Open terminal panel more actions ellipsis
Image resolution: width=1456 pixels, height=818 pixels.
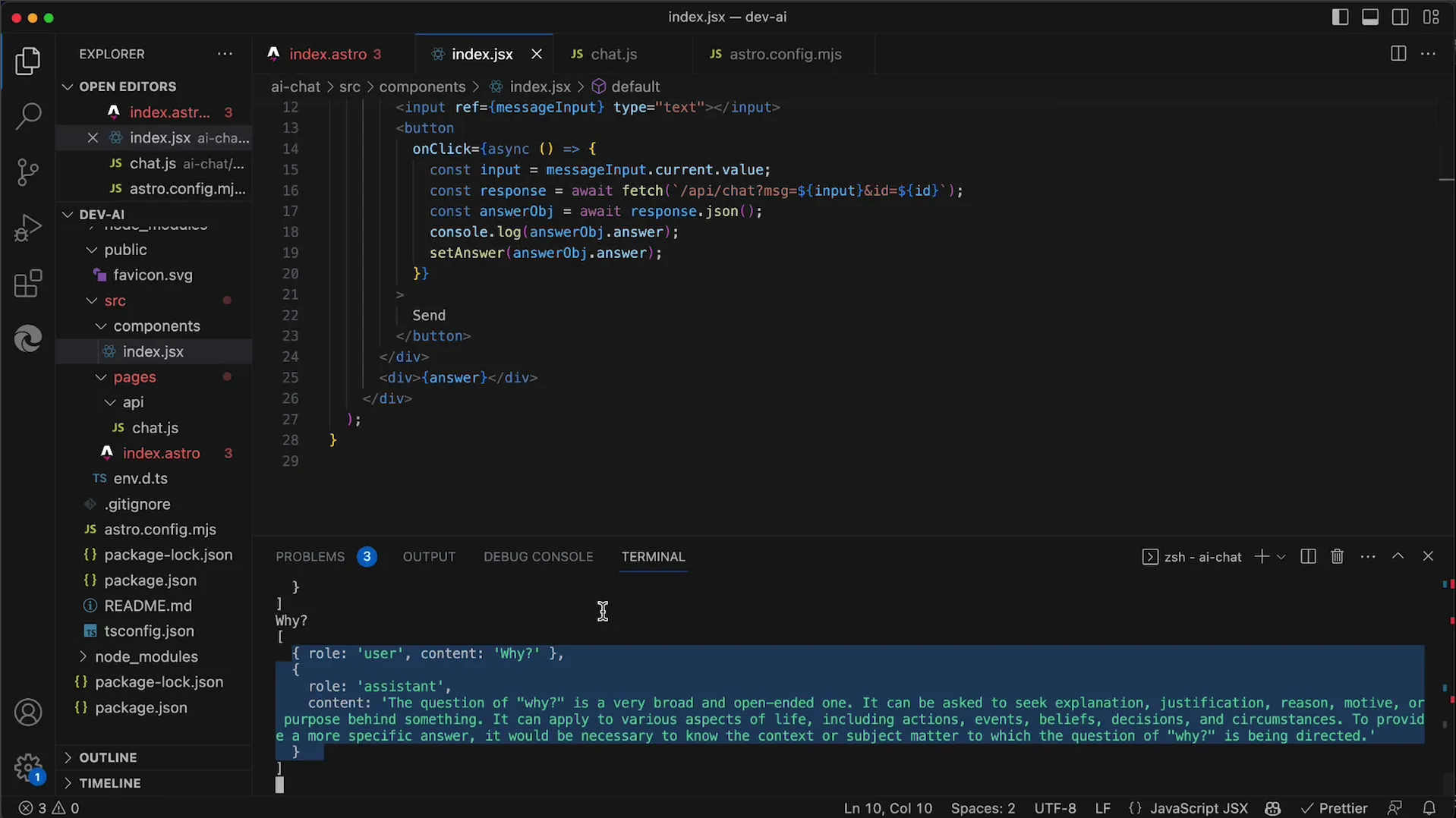pos(1368,556)
